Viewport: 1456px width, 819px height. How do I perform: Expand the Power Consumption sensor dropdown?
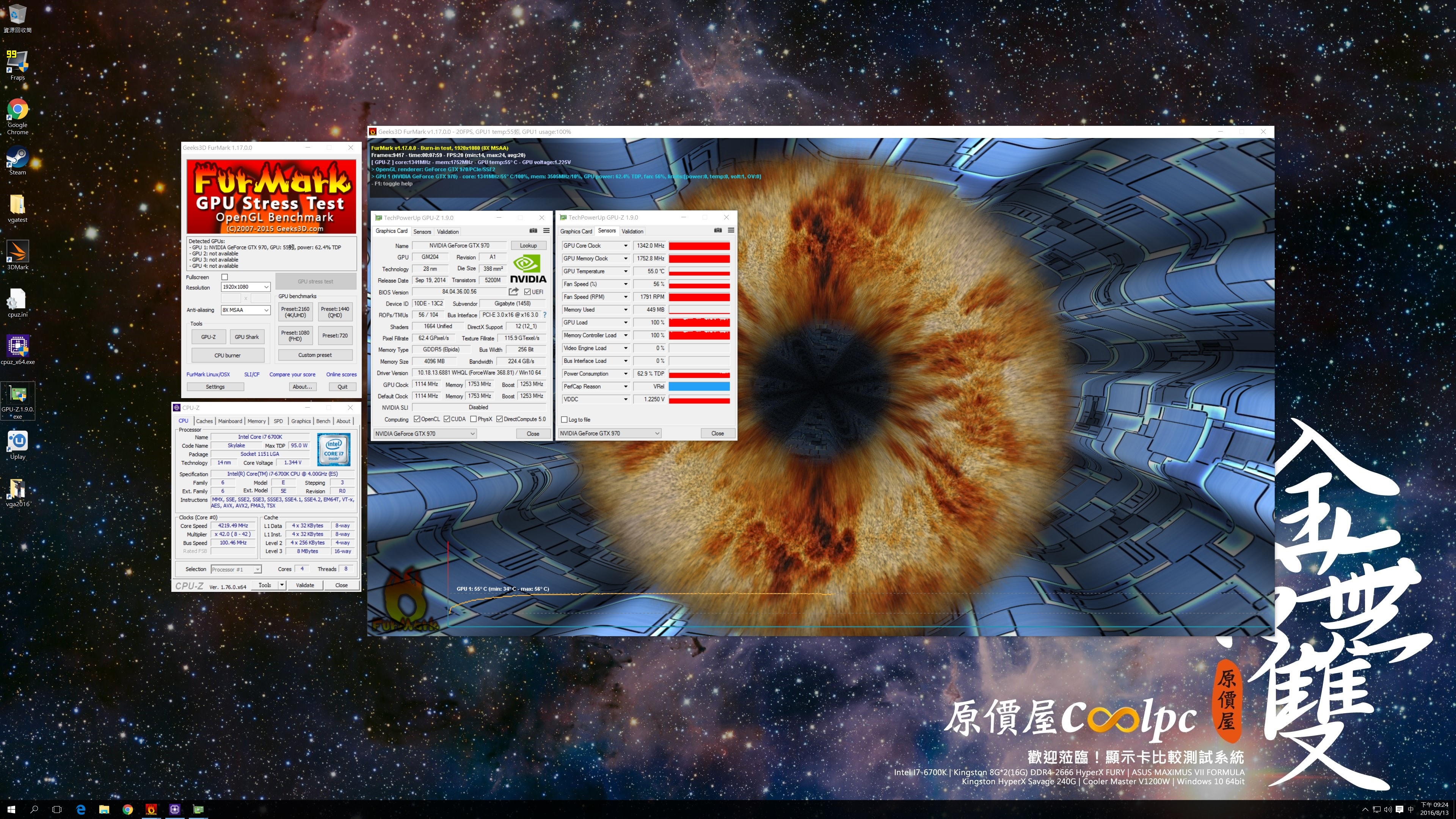pos(625,373)
